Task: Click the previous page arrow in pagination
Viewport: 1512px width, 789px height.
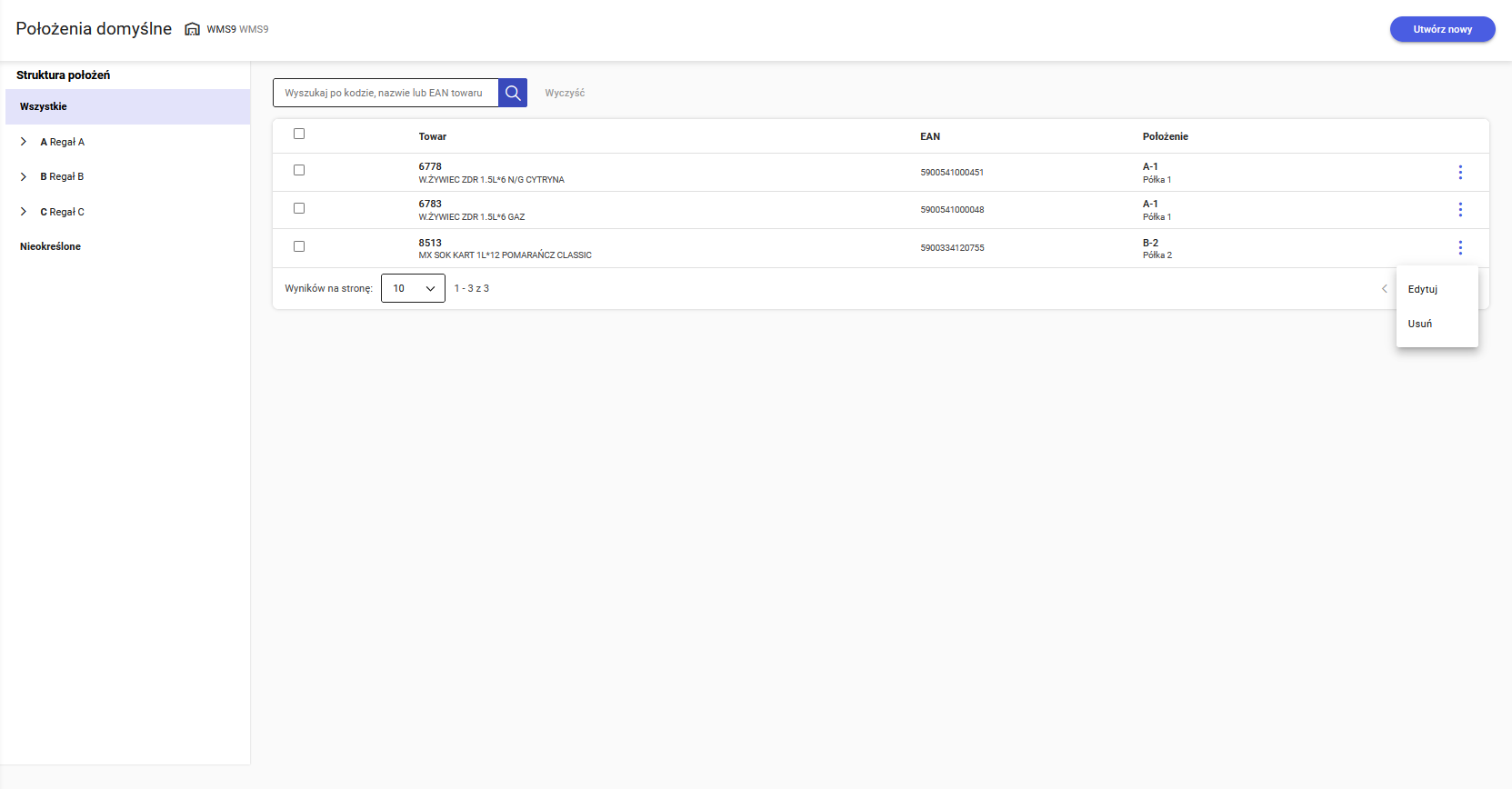Action: click(x=1385, y=289)
